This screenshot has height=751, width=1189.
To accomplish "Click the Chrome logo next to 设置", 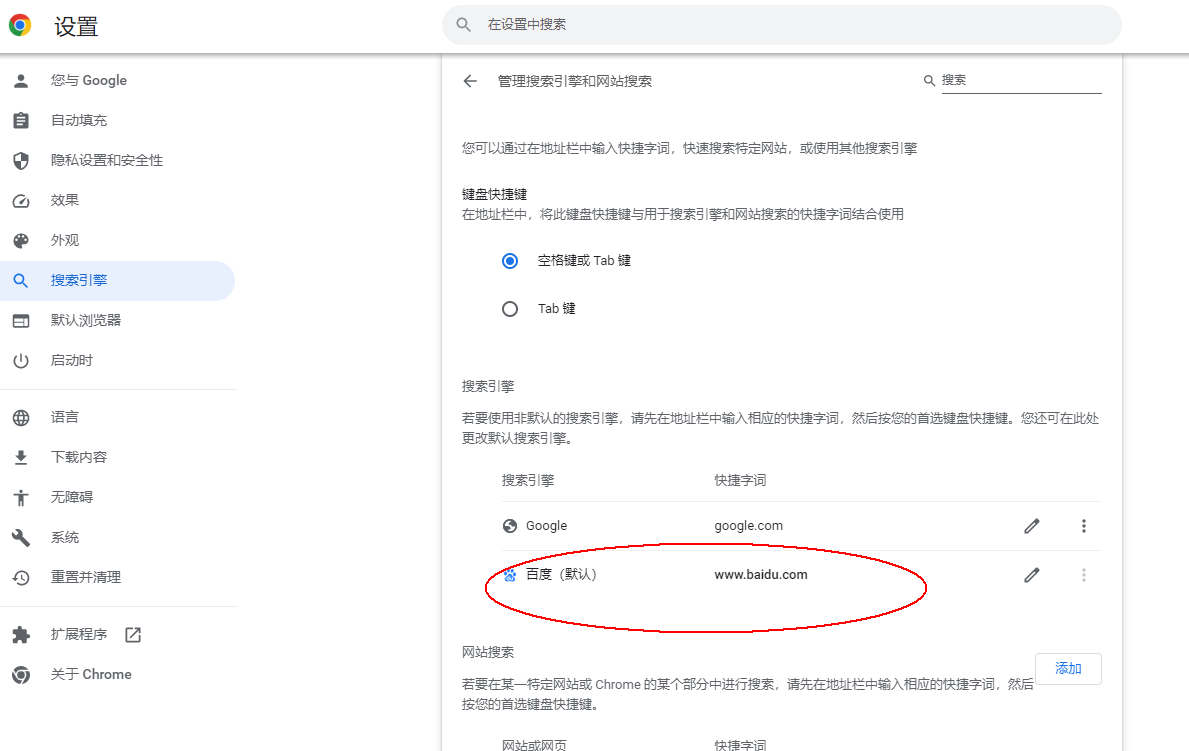I will tap(20, 26).
